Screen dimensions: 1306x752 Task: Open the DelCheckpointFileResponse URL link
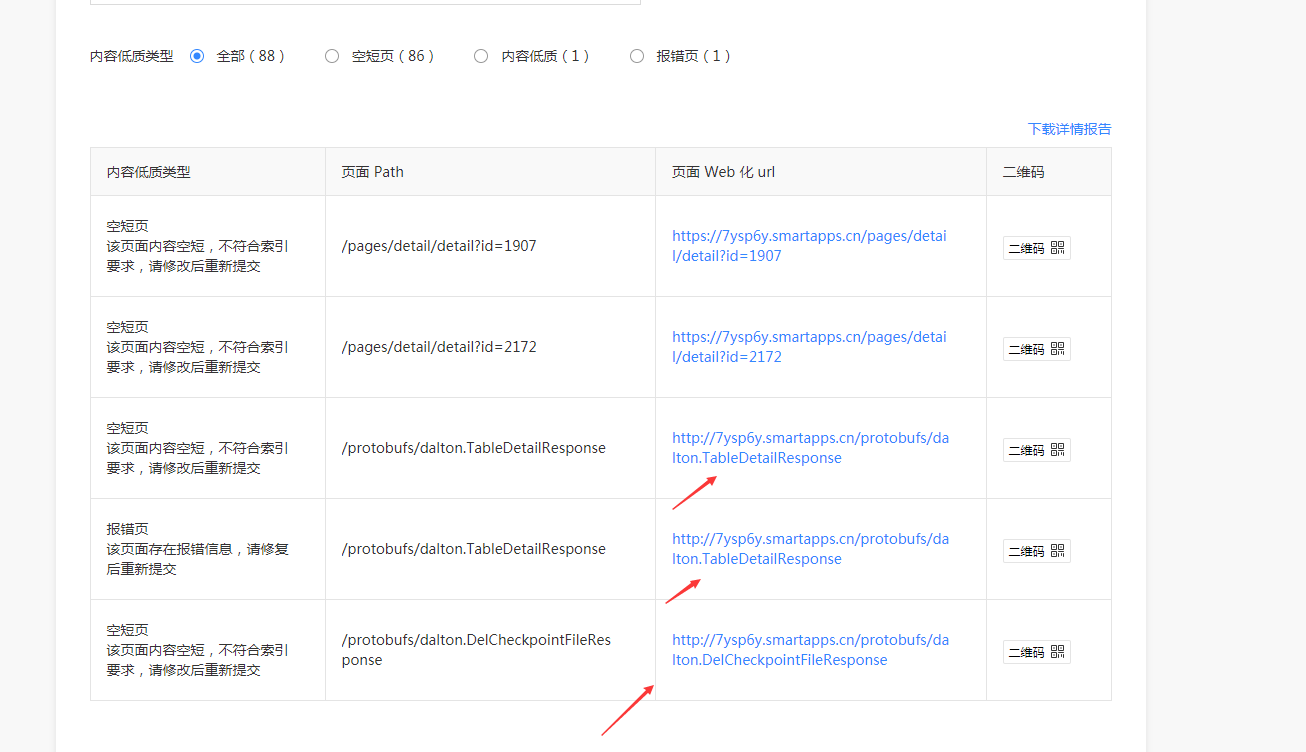pyautogui.click(x=810, y=650)
